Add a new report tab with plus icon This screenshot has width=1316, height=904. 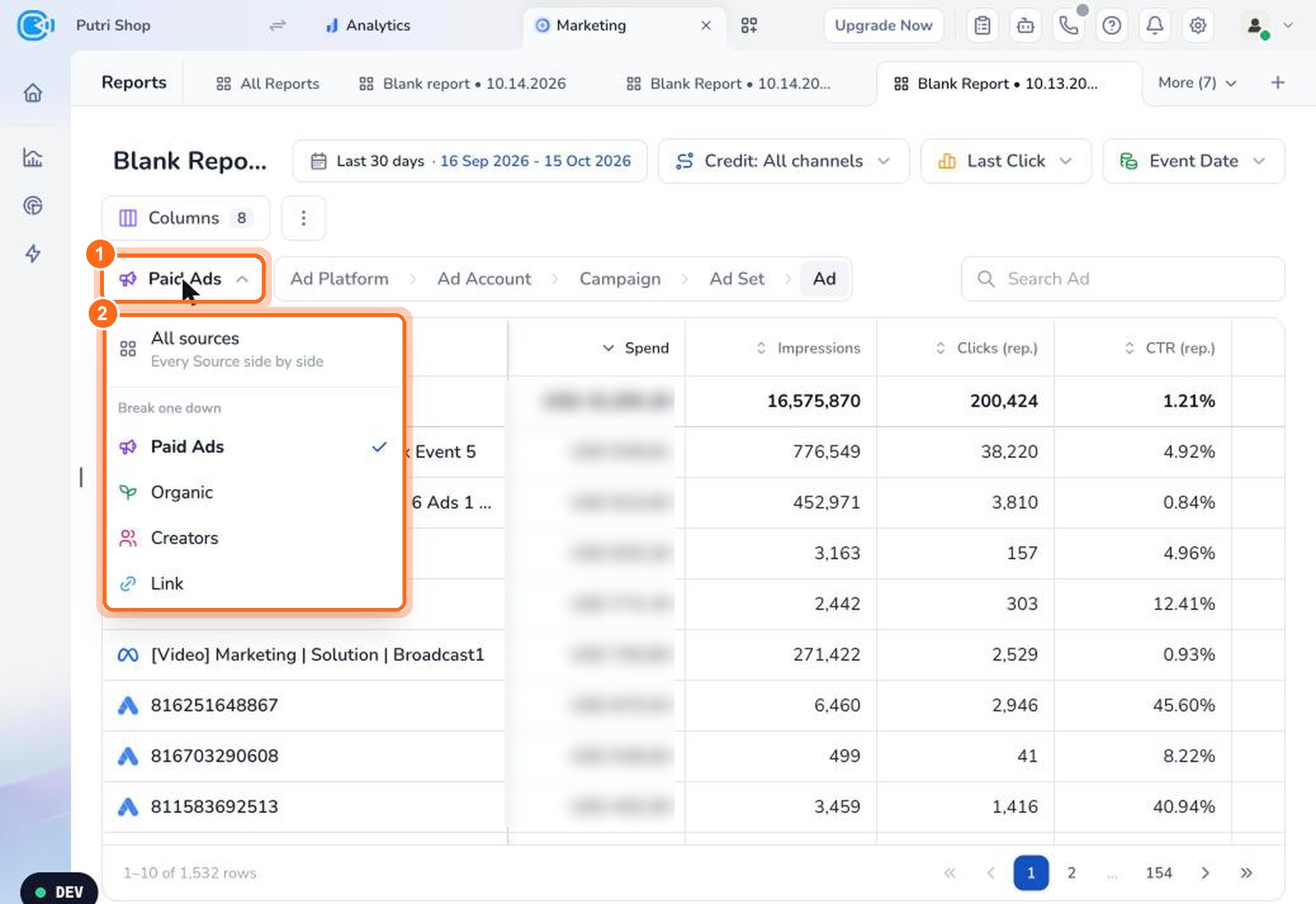tap(1278, 82)
